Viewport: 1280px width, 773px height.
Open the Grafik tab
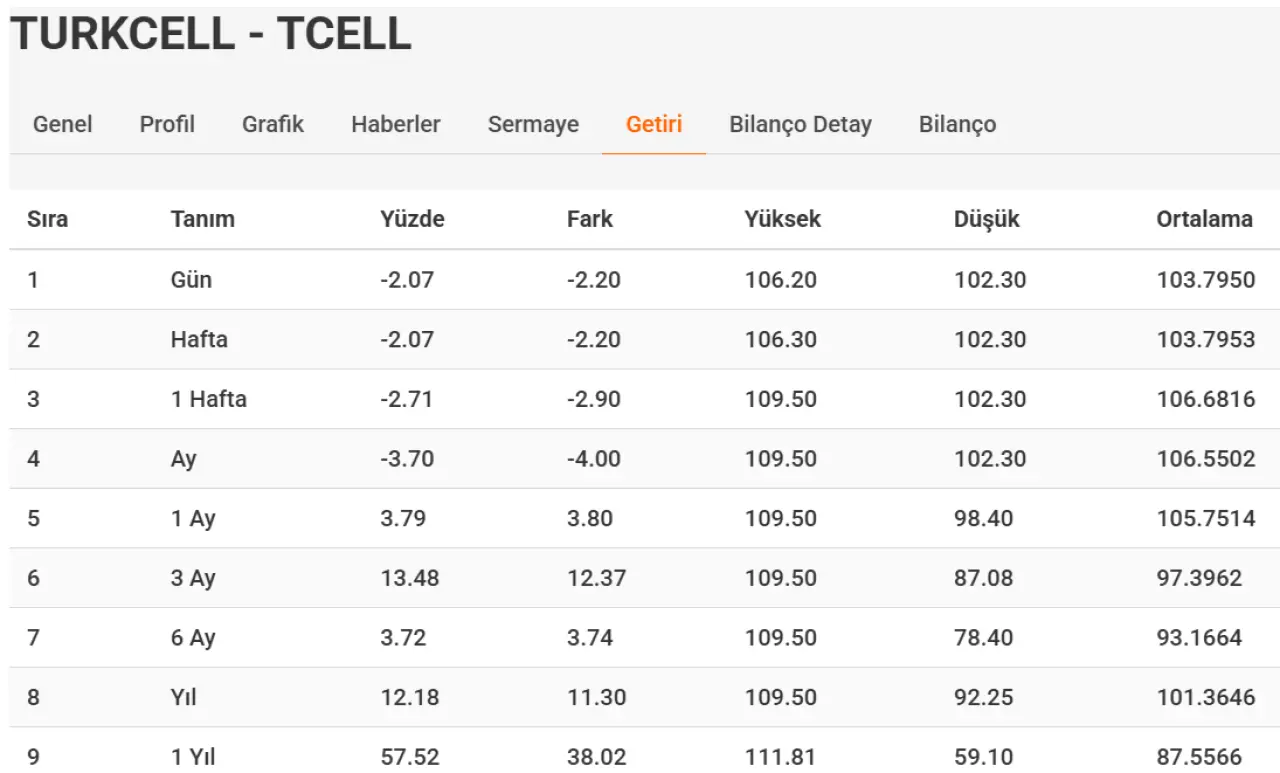point(273,124)
